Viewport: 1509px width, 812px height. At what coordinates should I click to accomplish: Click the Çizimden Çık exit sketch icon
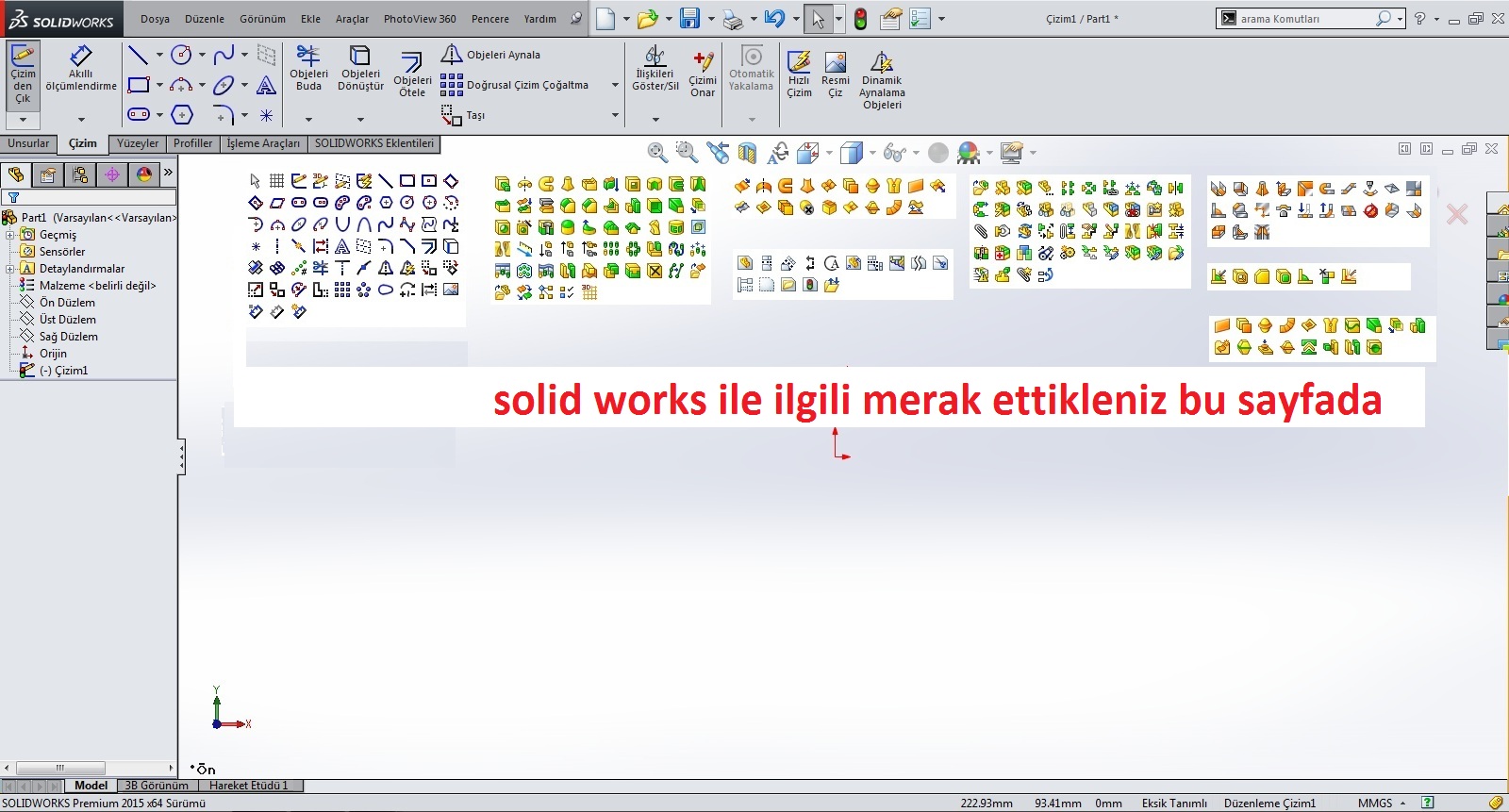point(23,74)
